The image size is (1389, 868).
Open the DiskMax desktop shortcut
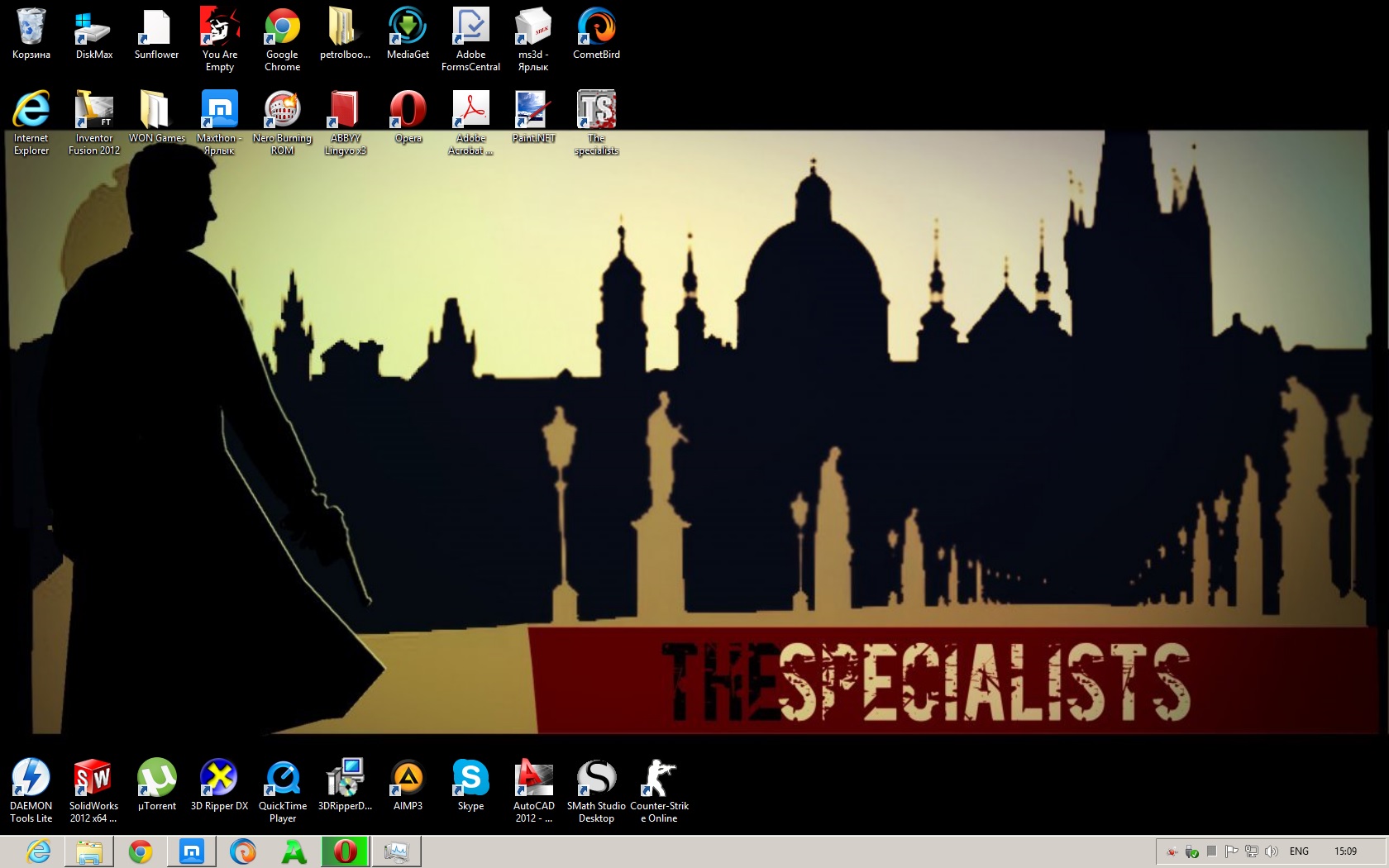coord(94,34)
